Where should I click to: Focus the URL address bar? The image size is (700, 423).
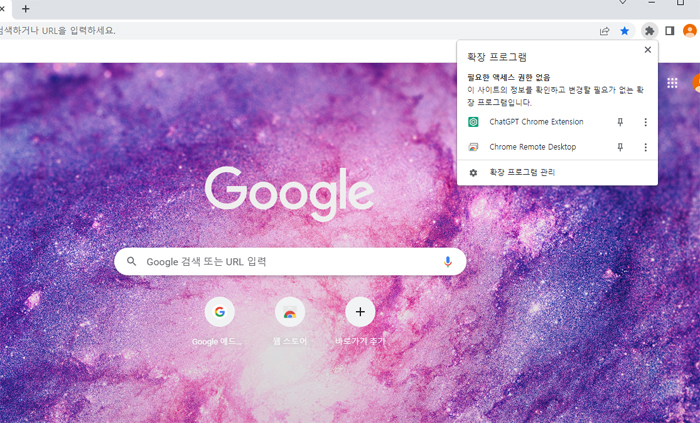(295, 31)
